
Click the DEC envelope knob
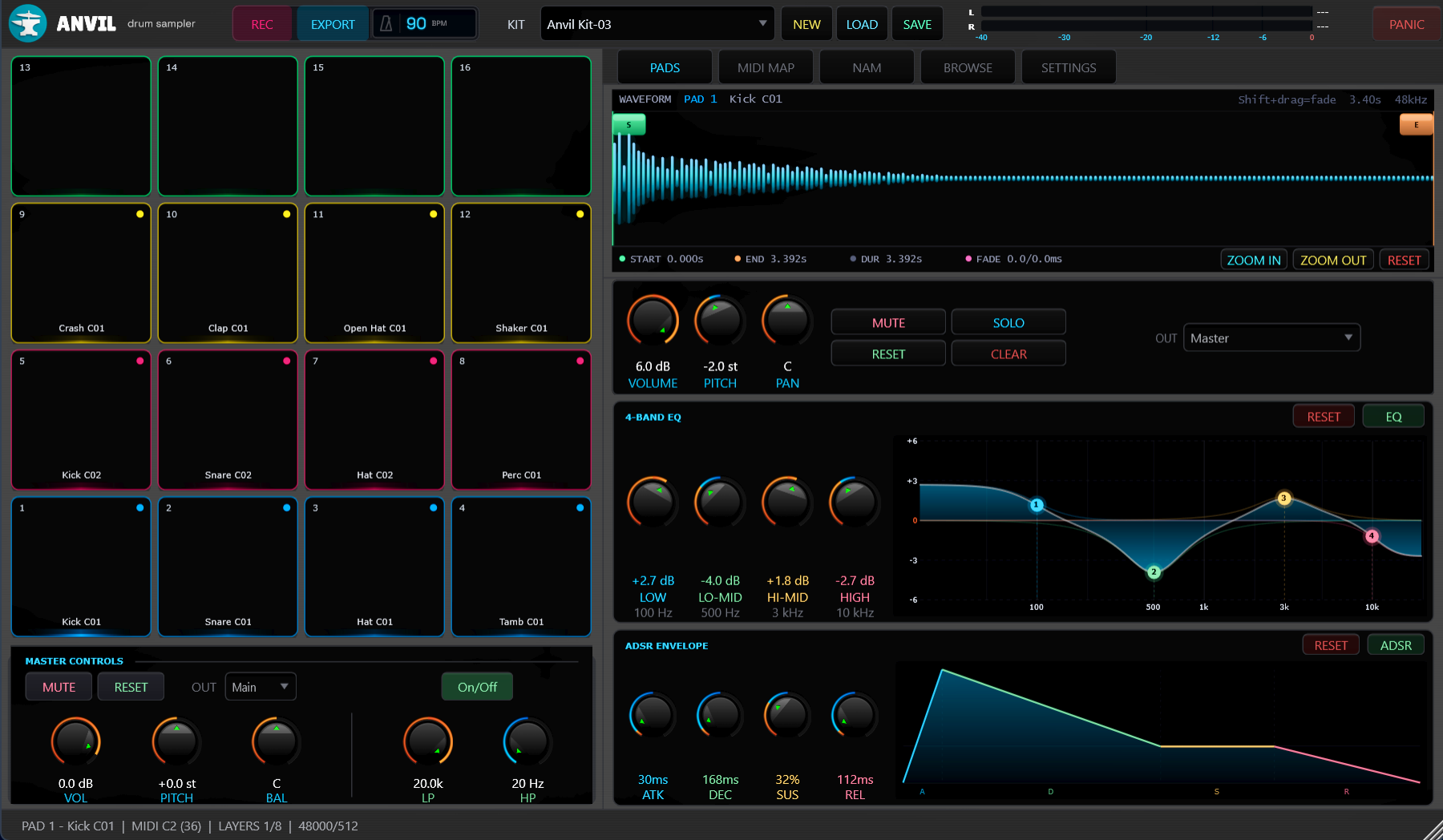(720, 715)
